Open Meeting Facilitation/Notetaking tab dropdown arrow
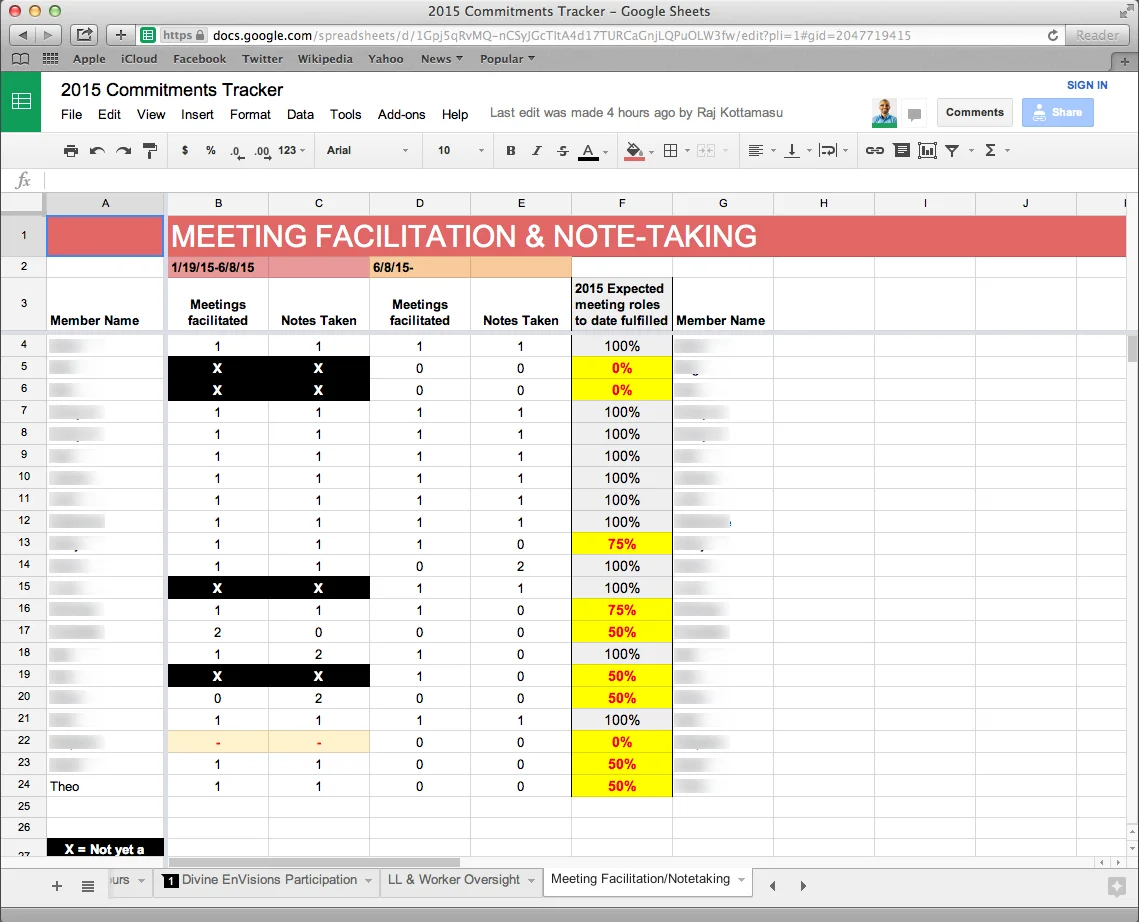 click(x=742, y=880)
